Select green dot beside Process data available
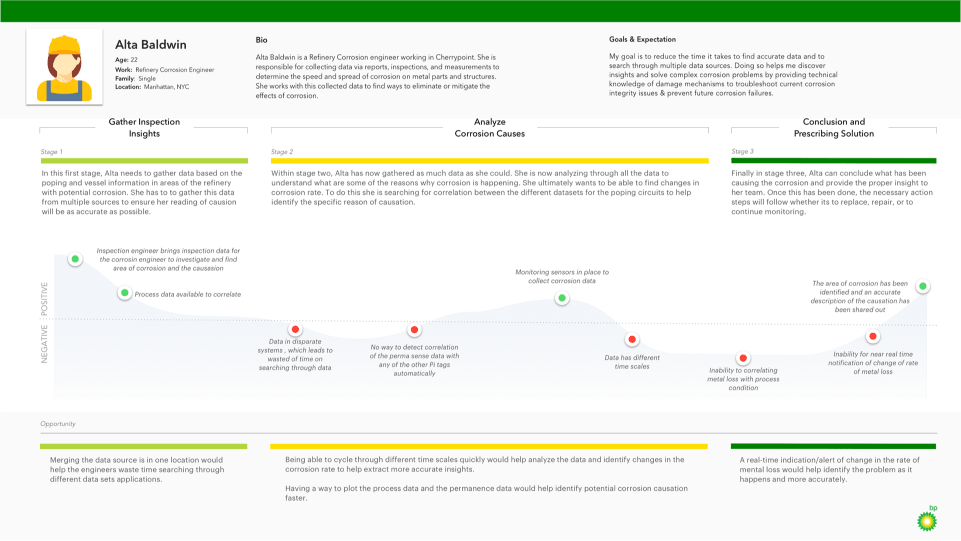961x541 pixels. (x=124, y=293)
